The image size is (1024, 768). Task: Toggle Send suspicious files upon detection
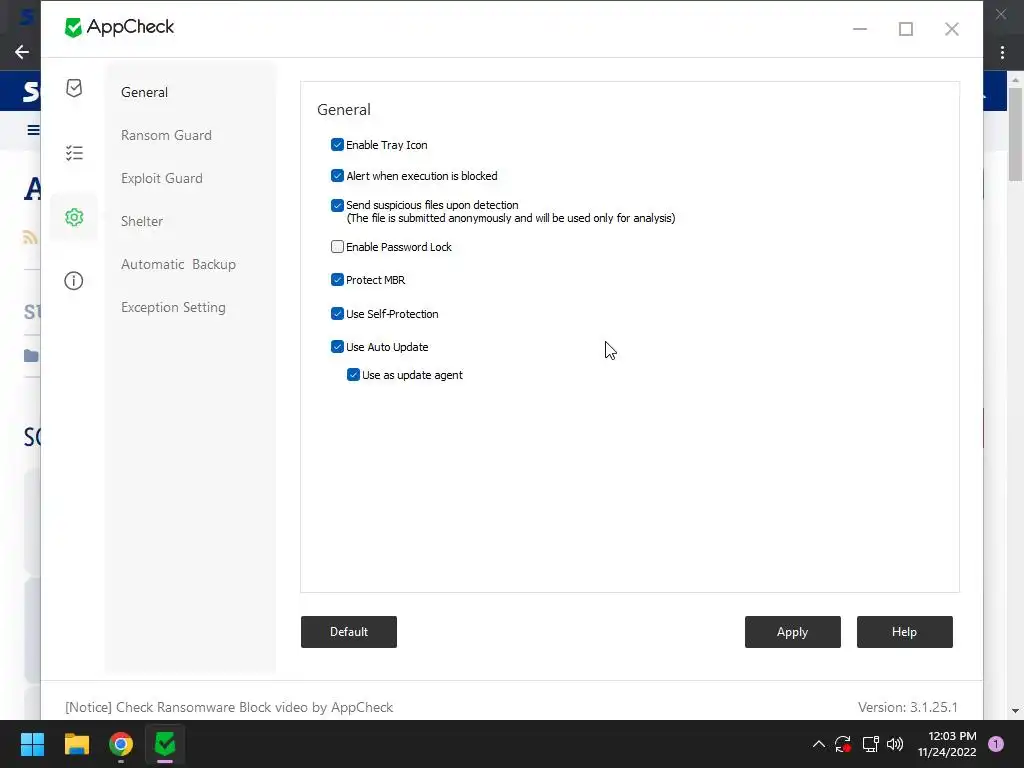pos(337,205)
